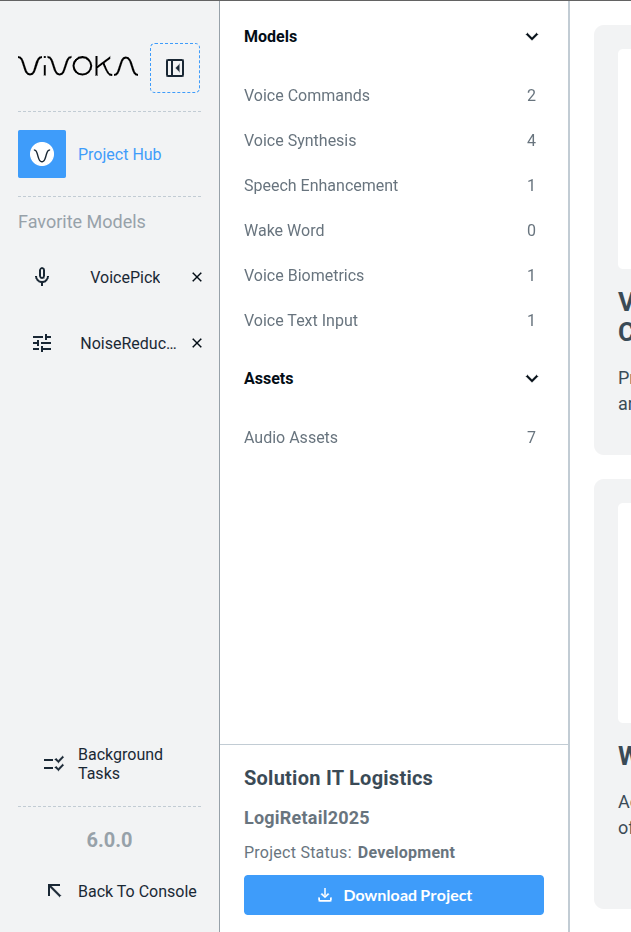The image size is (631, 932).
Task: Remove VoicePick from favorites
Action: coord(197,277)
